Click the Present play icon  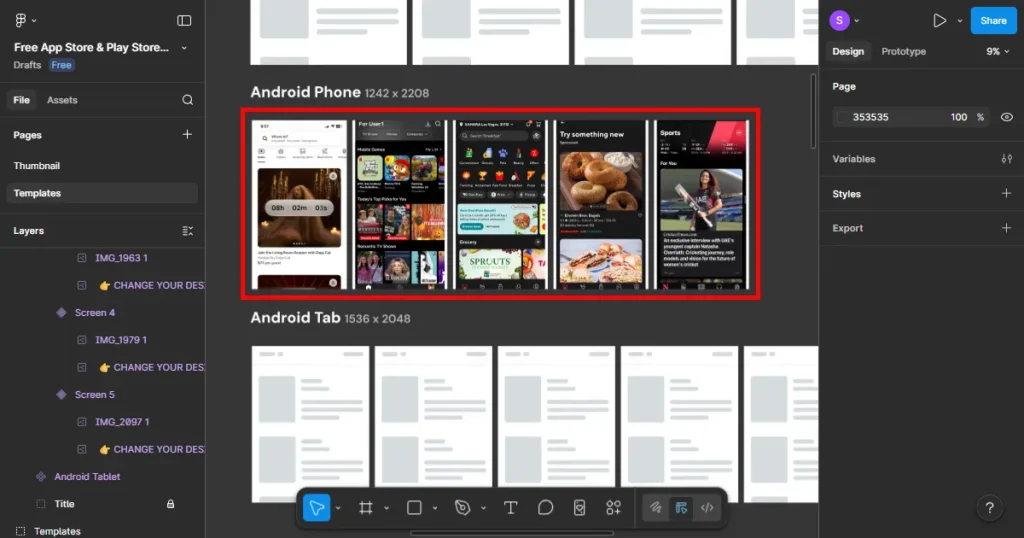point(940,21)
